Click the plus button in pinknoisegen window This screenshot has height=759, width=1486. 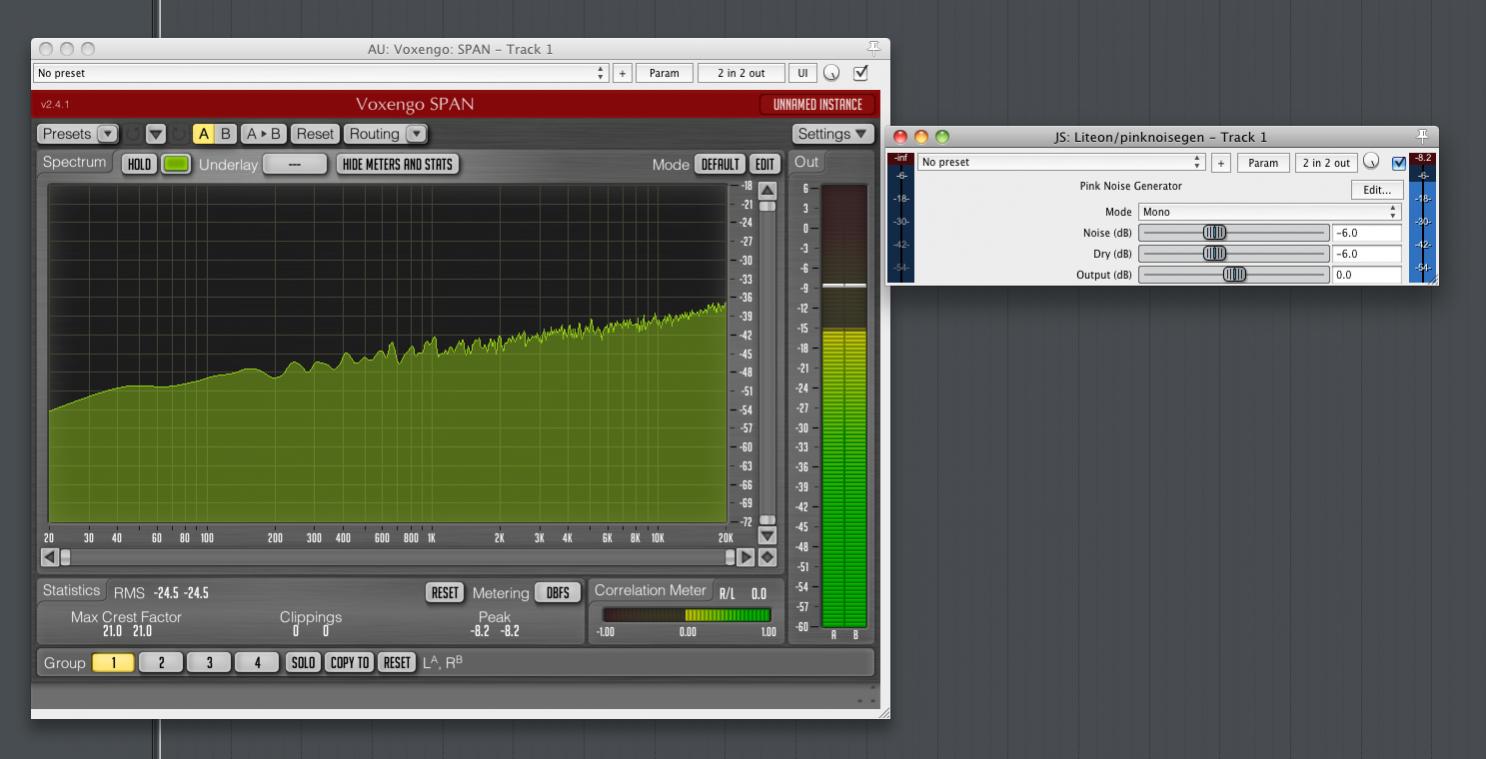click(x=1220, y=162)
